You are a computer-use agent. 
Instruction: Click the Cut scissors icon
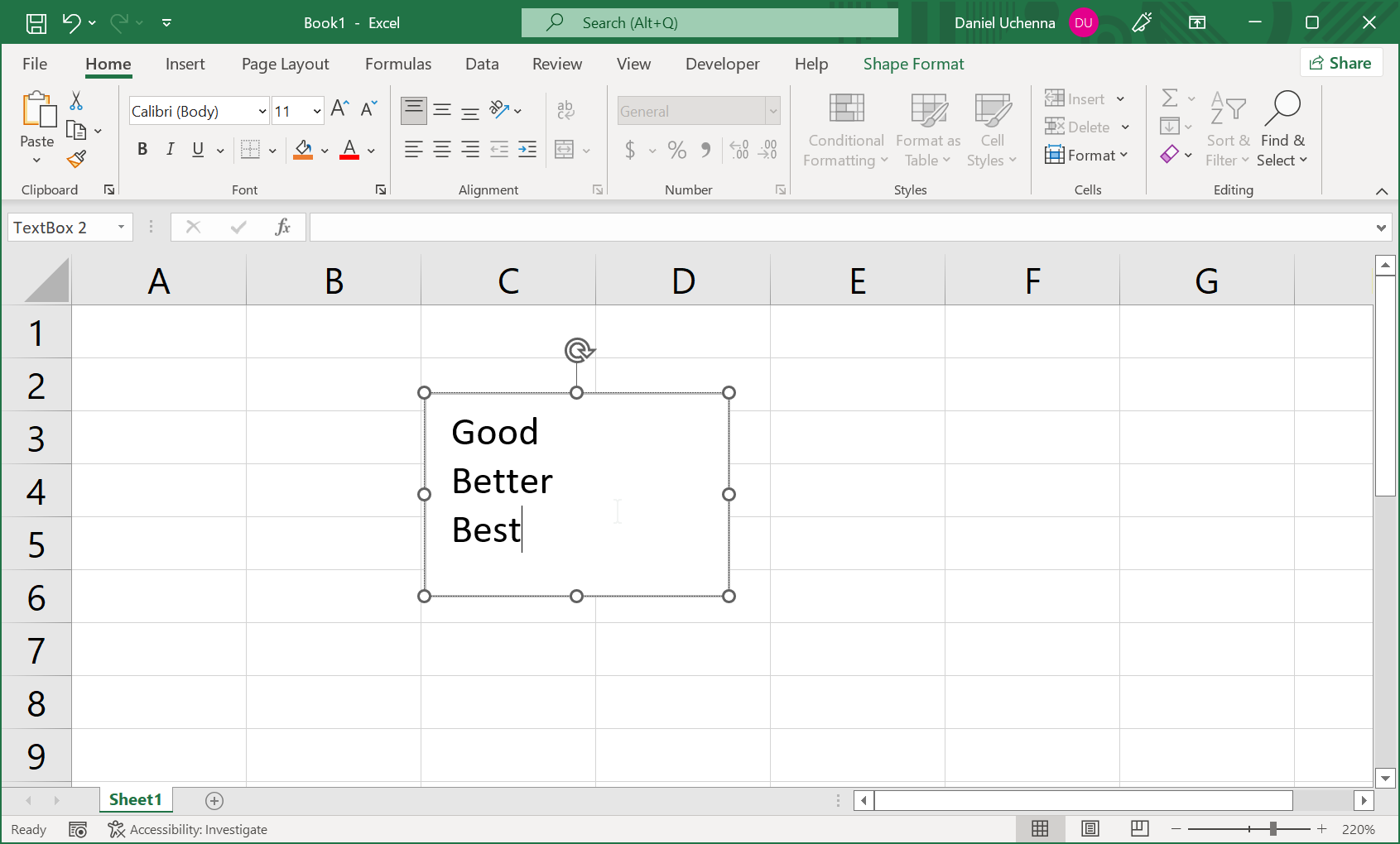click(x=76, y=101)
